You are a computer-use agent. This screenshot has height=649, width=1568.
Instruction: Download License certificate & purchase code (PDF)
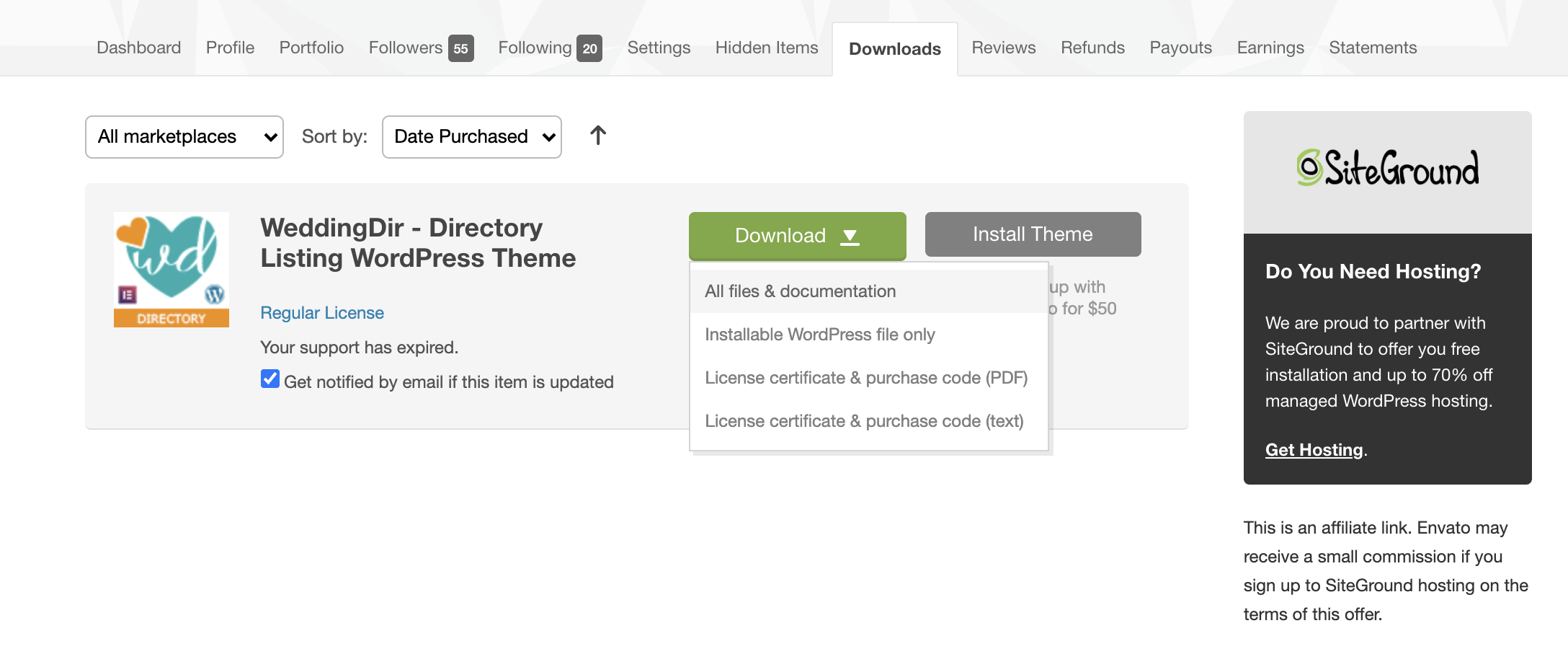[865, 378]
